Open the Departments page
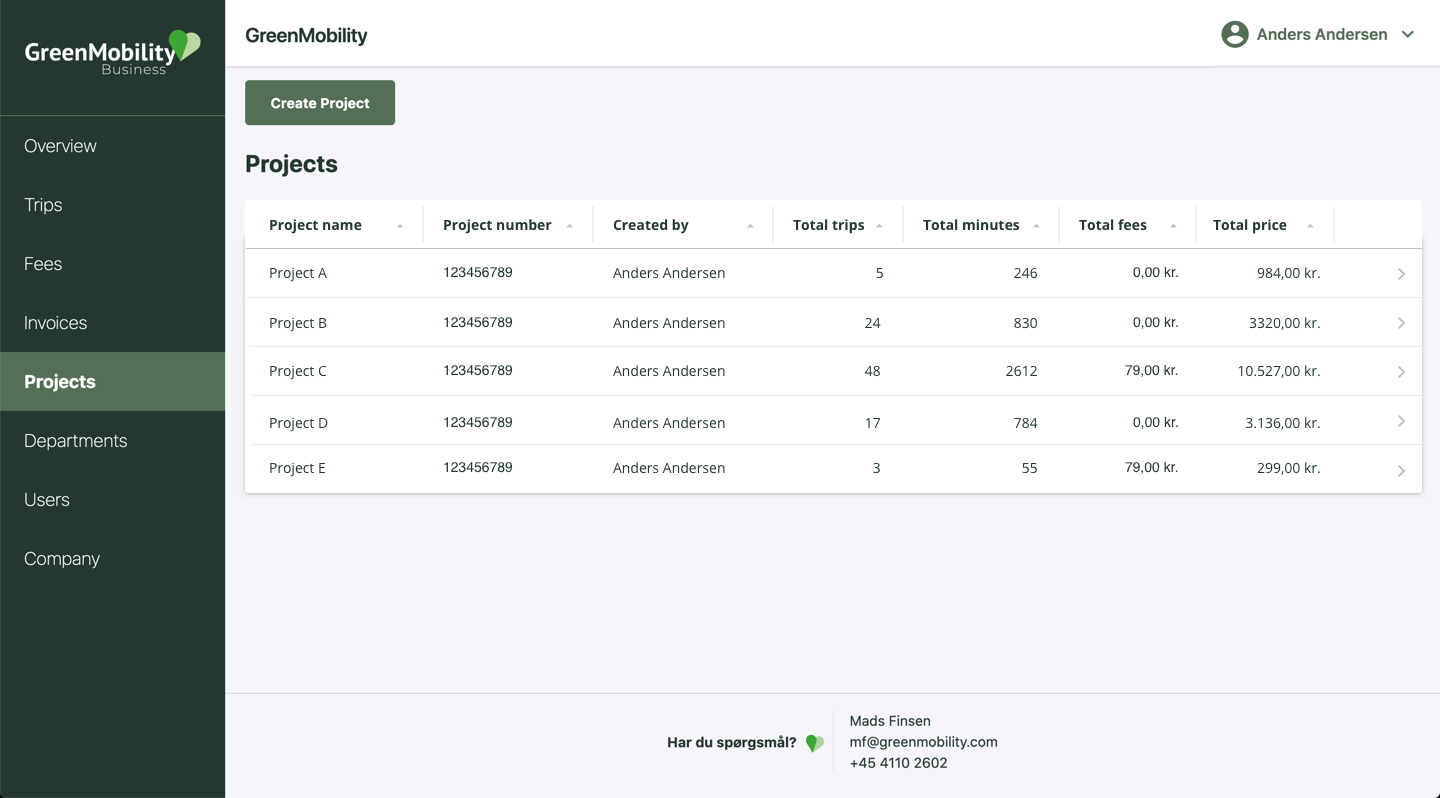Image resolution: width=1440 pixels, height=798 pixels. tap(112, 441)
